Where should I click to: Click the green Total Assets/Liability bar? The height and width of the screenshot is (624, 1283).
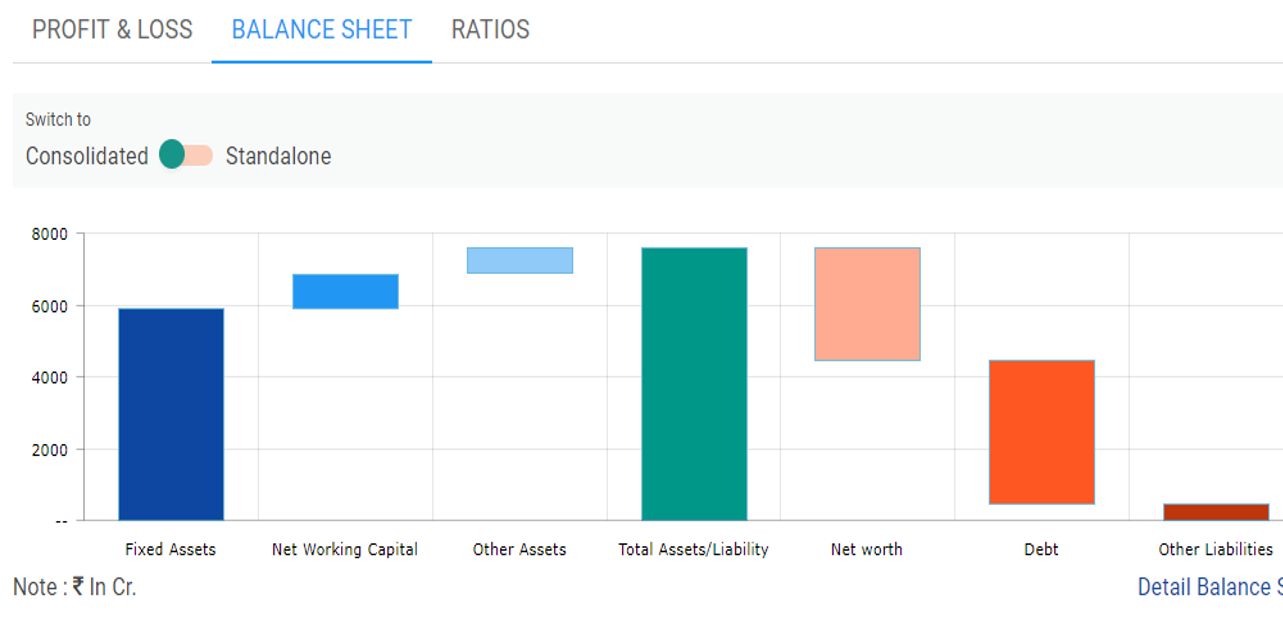click(x=694, y=384)
